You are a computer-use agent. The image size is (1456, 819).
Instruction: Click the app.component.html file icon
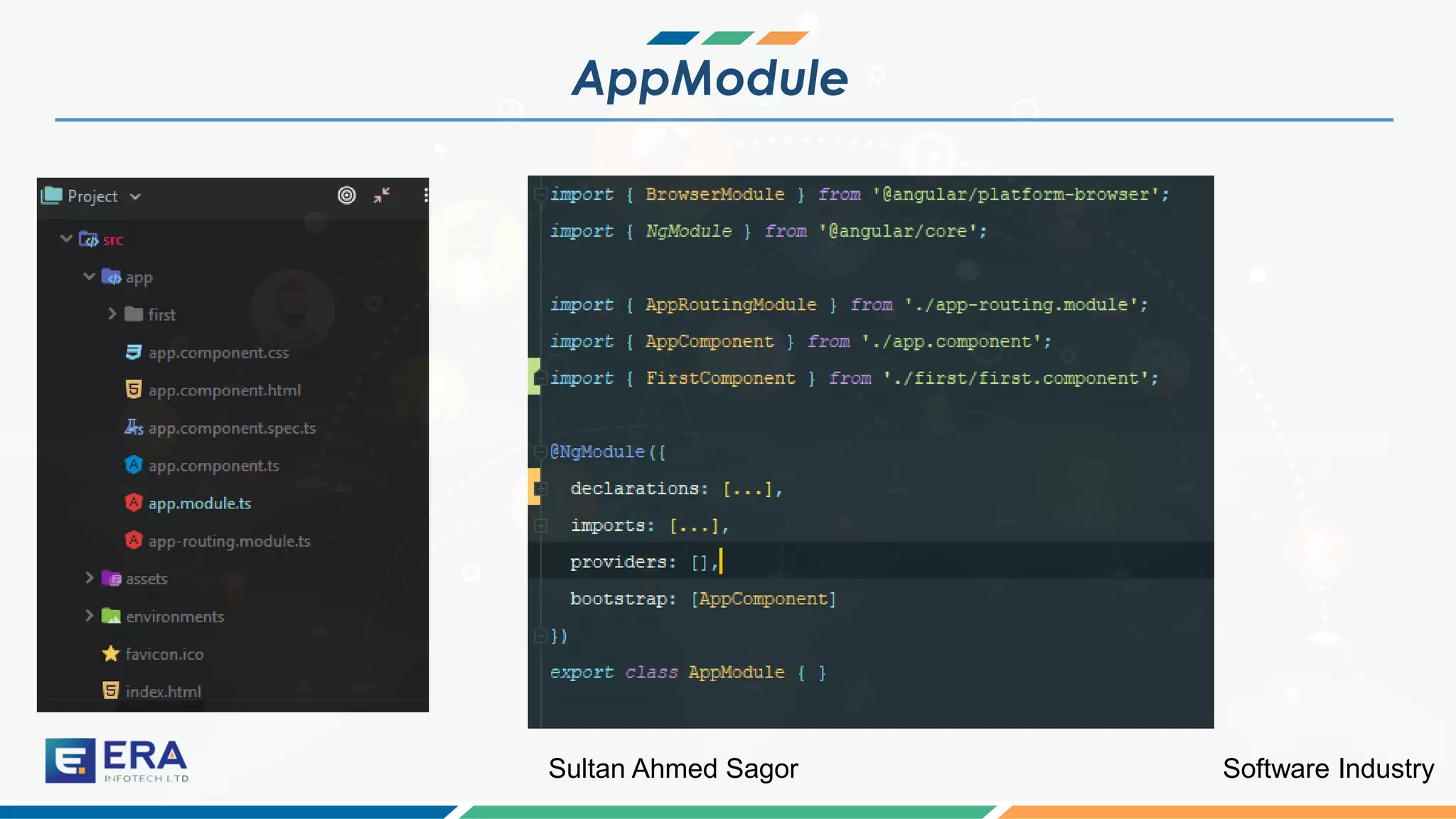[134, 389]
